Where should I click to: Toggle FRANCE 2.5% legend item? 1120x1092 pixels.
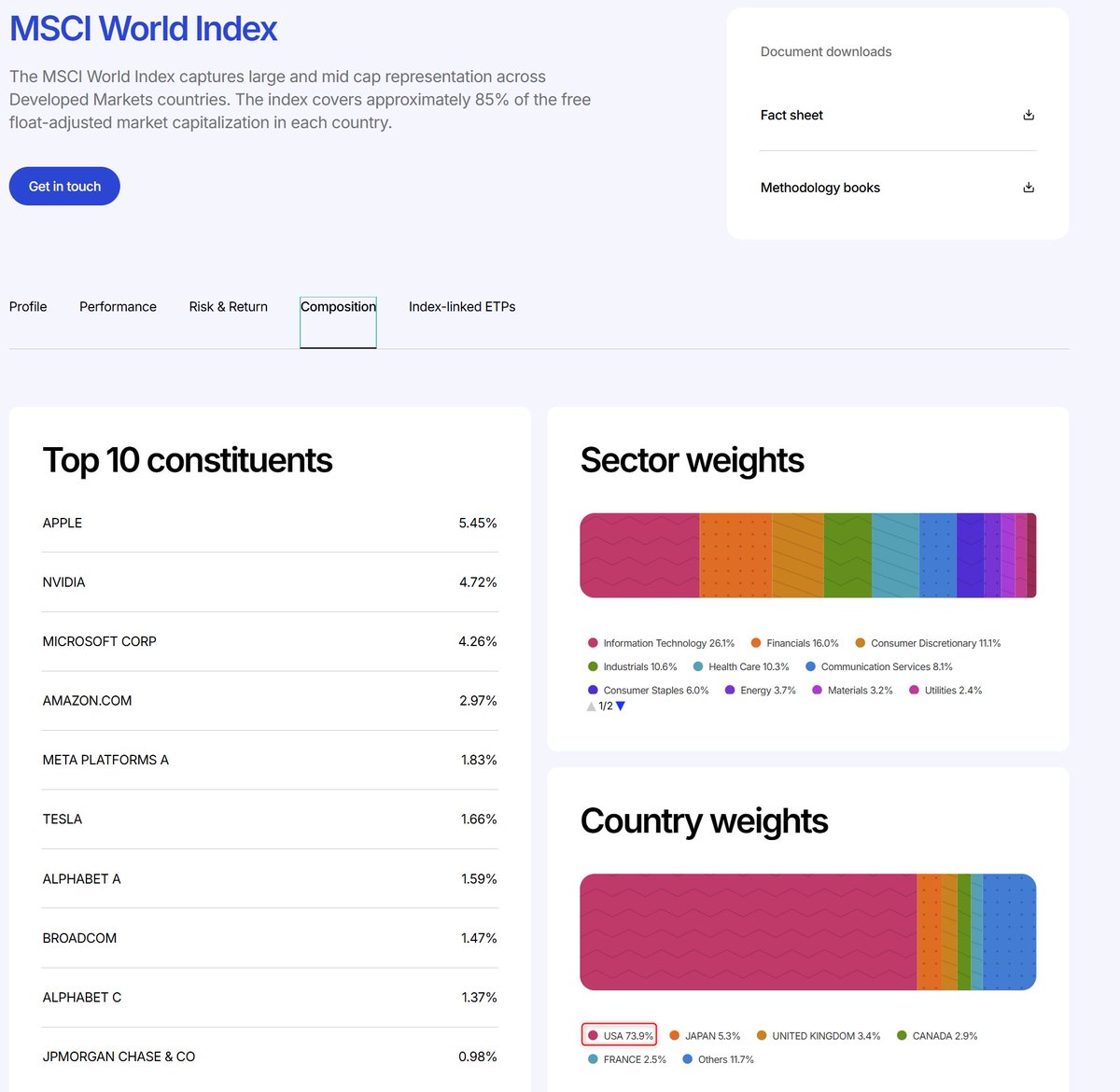coord(626,1059)
